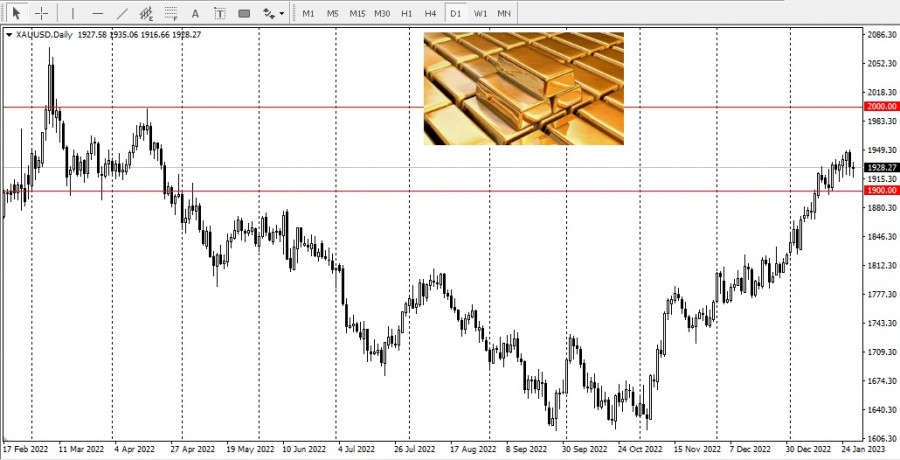The width and height of the screenshot is (900, 460).
Task: Enable the W1 weekly timeframe
Action: tap(481, 13)
